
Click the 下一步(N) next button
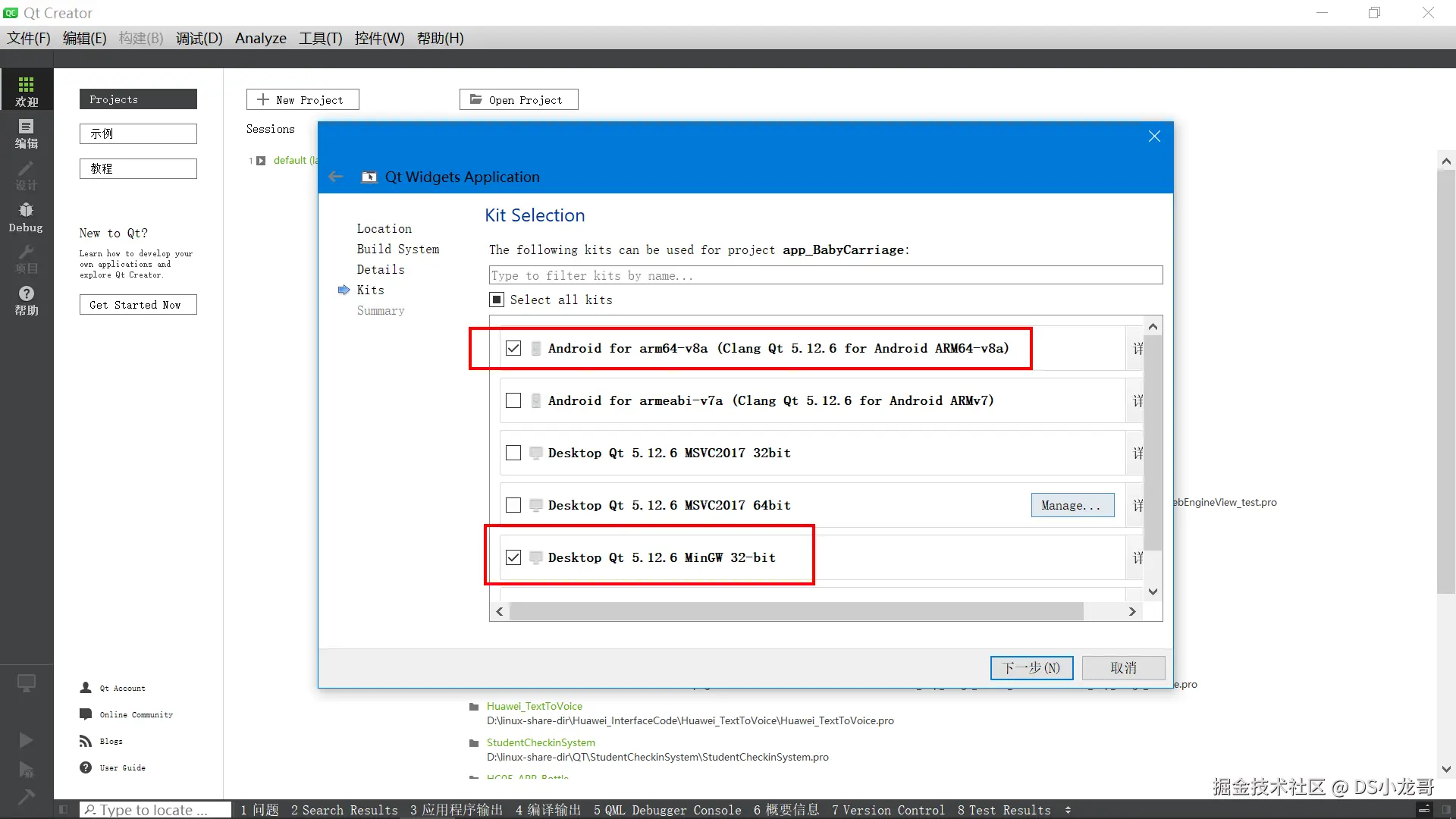pos(1031,667)
